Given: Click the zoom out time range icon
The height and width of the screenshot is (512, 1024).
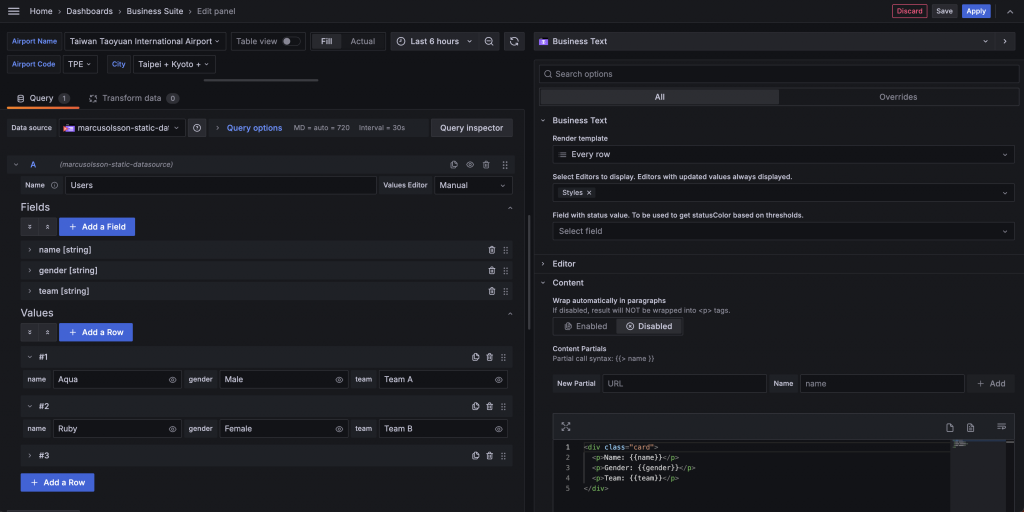Looking at the screenshot, I should pos(489,41).
